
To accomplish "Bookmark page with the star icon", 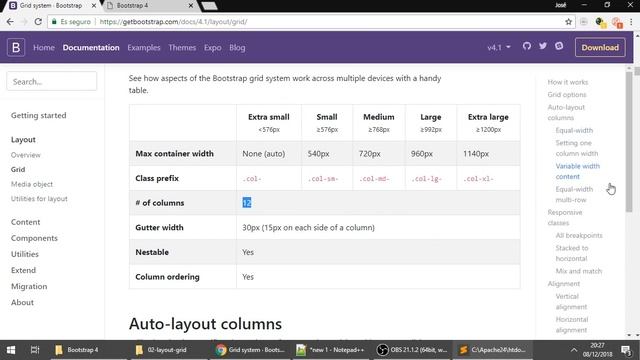I will 568,22.
